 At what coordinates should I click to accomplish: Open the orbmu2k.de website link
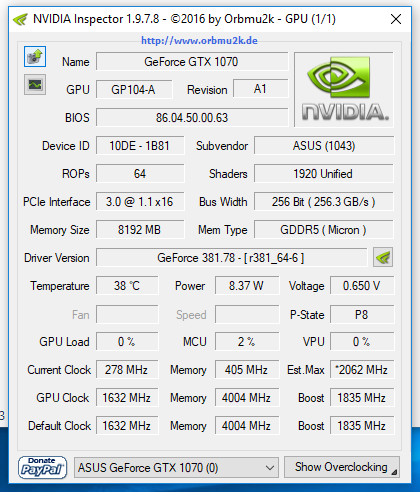[x=199, y=41]
